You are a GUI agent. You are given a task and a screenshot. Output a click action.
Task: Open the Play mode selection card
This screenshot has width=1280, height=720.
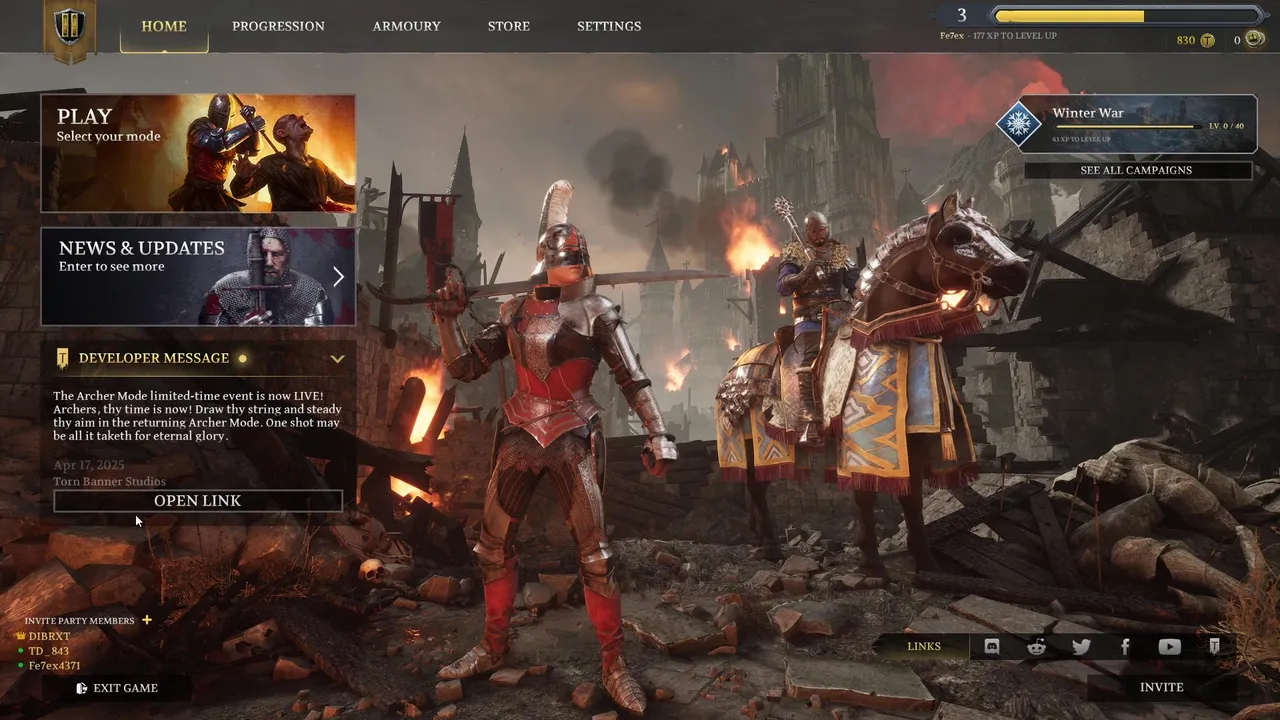pos(198,153)
